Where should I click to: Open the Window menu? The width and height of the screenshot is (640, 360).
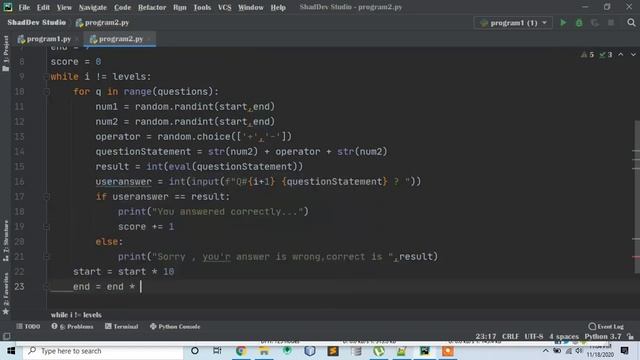(x=251, y=7)
